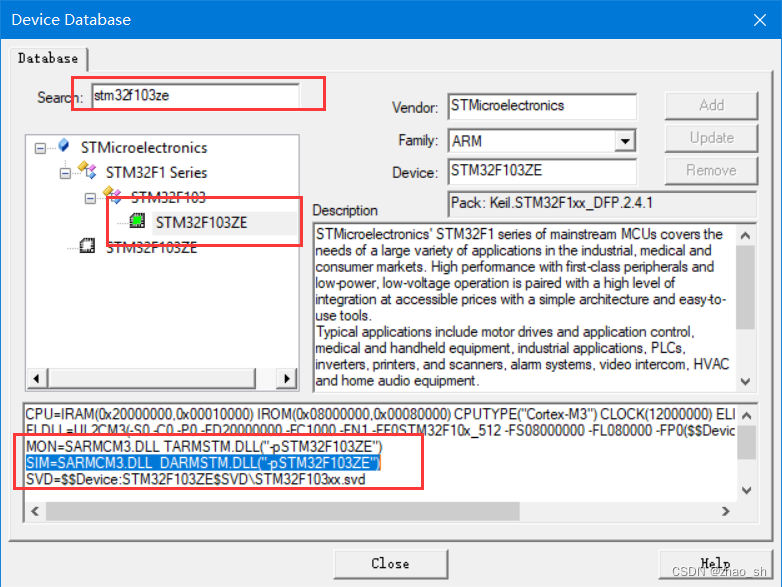Focus the Search input field
The height and width of the screenshot is (587, 782).
tap(196, 96)
